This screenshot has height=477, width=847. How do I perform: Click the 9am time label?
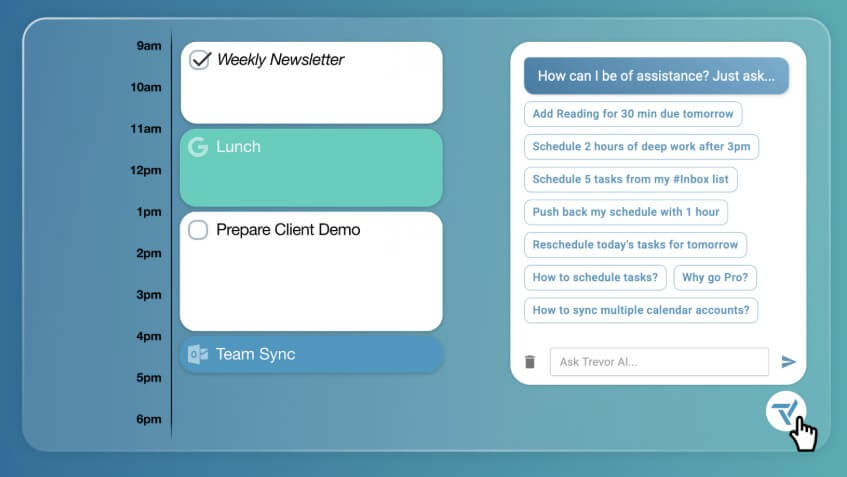[x=149, y=46]
